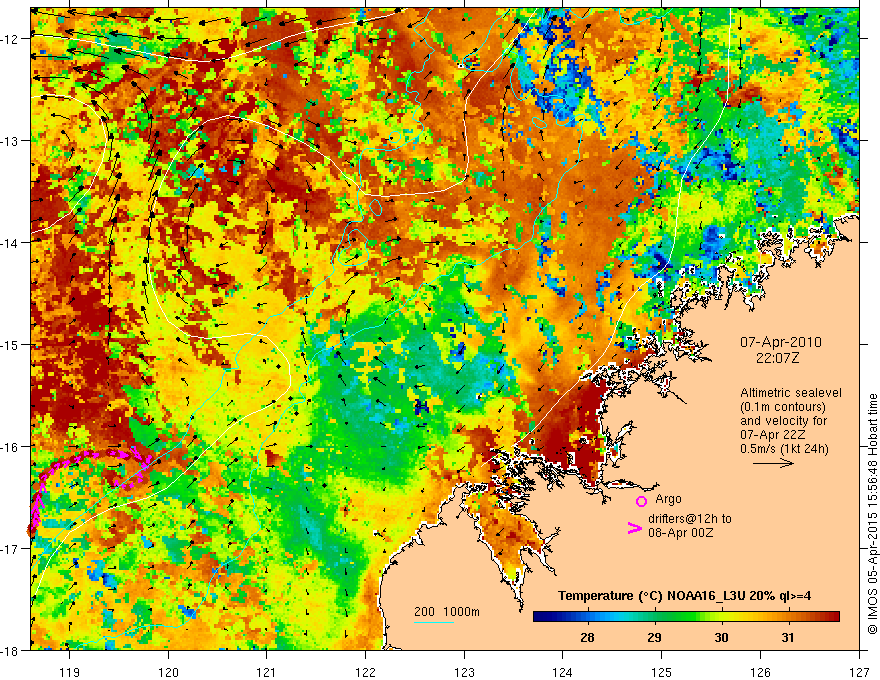
Task: Click the '200 1000m' depth label
Action: pyautogui.click(x=447, y=612)
